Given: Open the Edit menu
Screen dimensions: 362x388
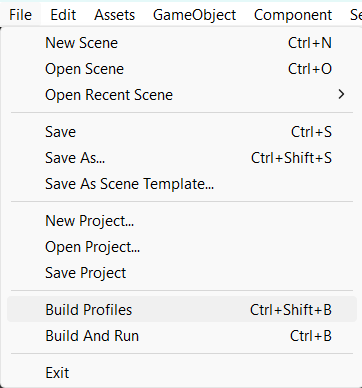Looking at the screenshot, I should point(63,15).
